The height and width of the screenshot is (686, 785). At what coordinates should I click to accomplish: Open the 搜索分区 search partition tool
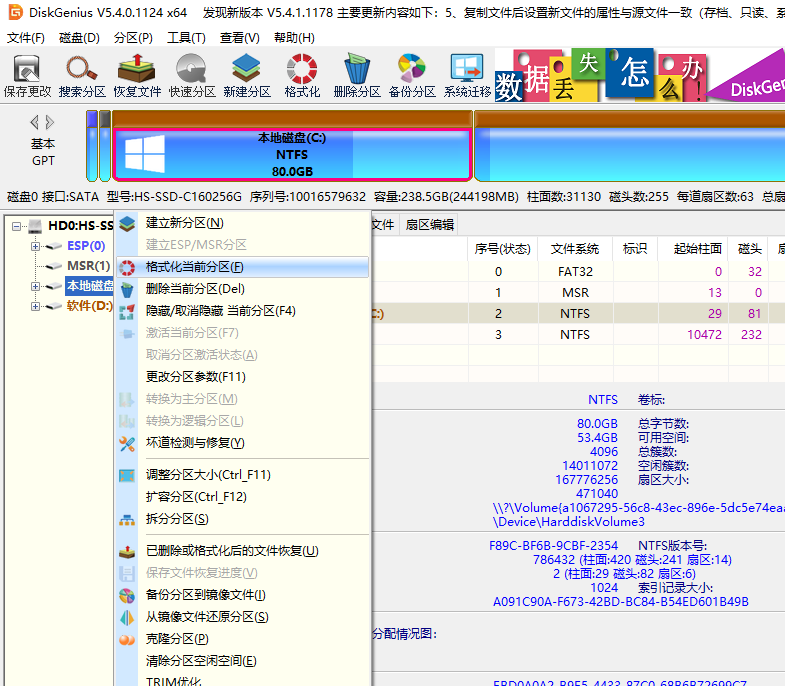click(x=82, y=76)
